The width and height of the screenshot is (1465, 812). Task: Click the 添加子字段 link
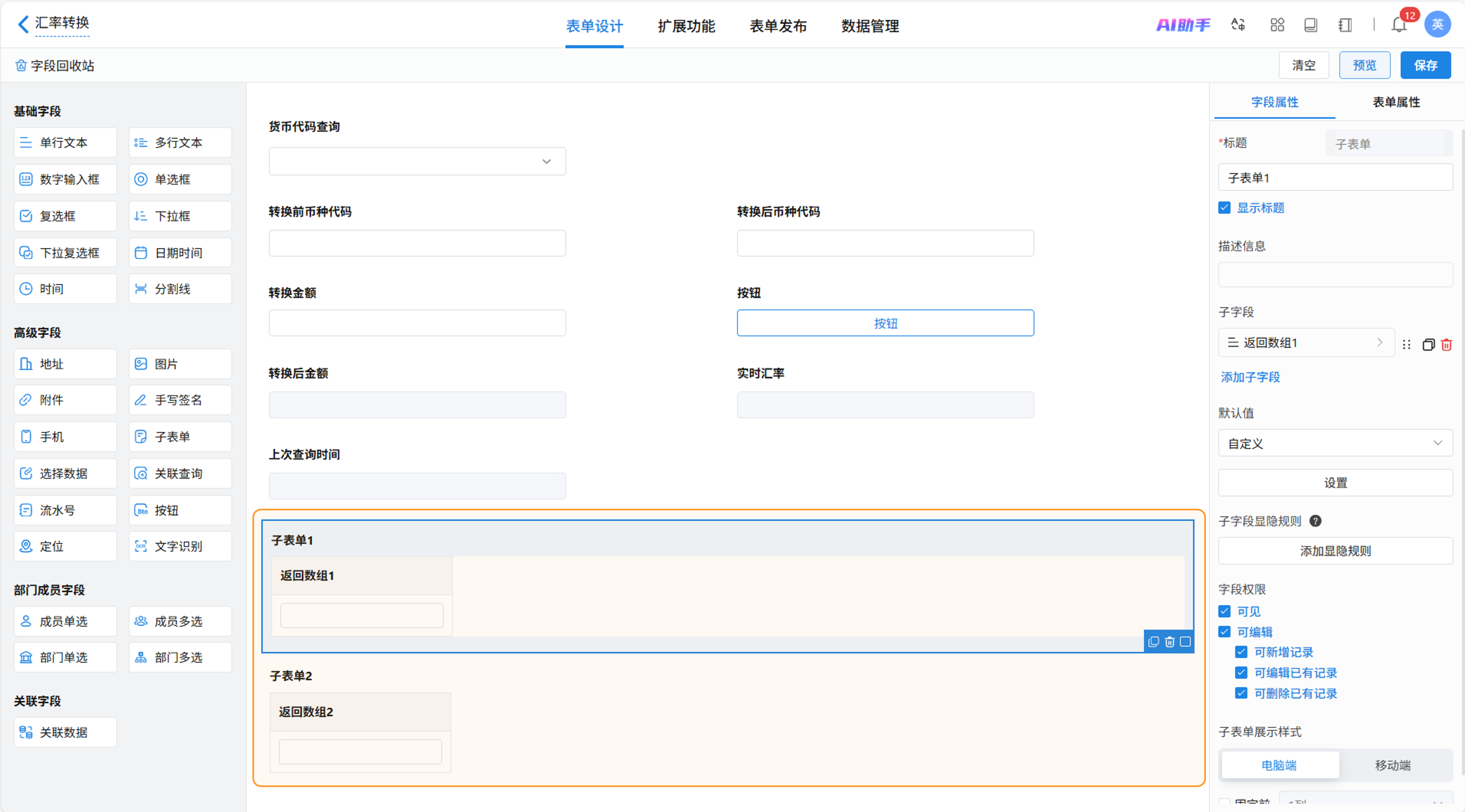point(1250,377)
